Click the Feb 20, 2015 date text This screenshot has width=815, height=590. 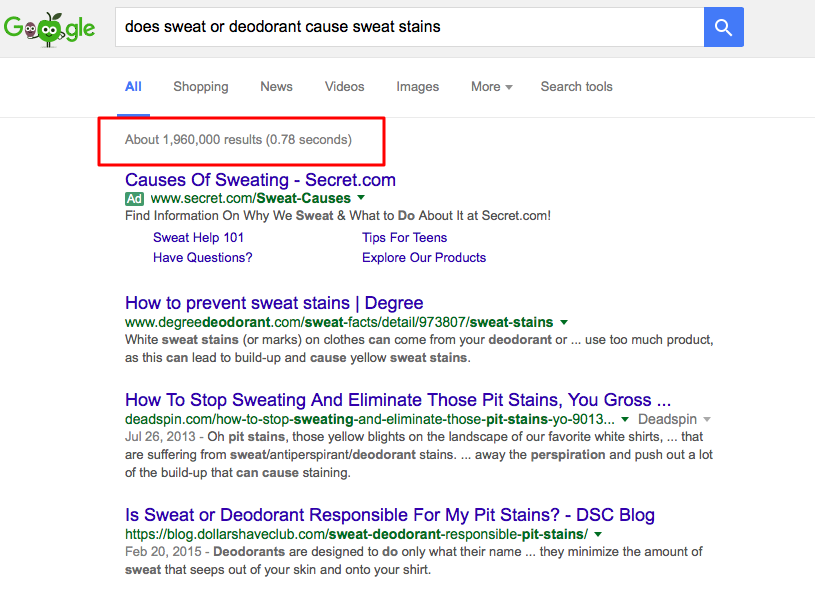[x=163, y=552]
